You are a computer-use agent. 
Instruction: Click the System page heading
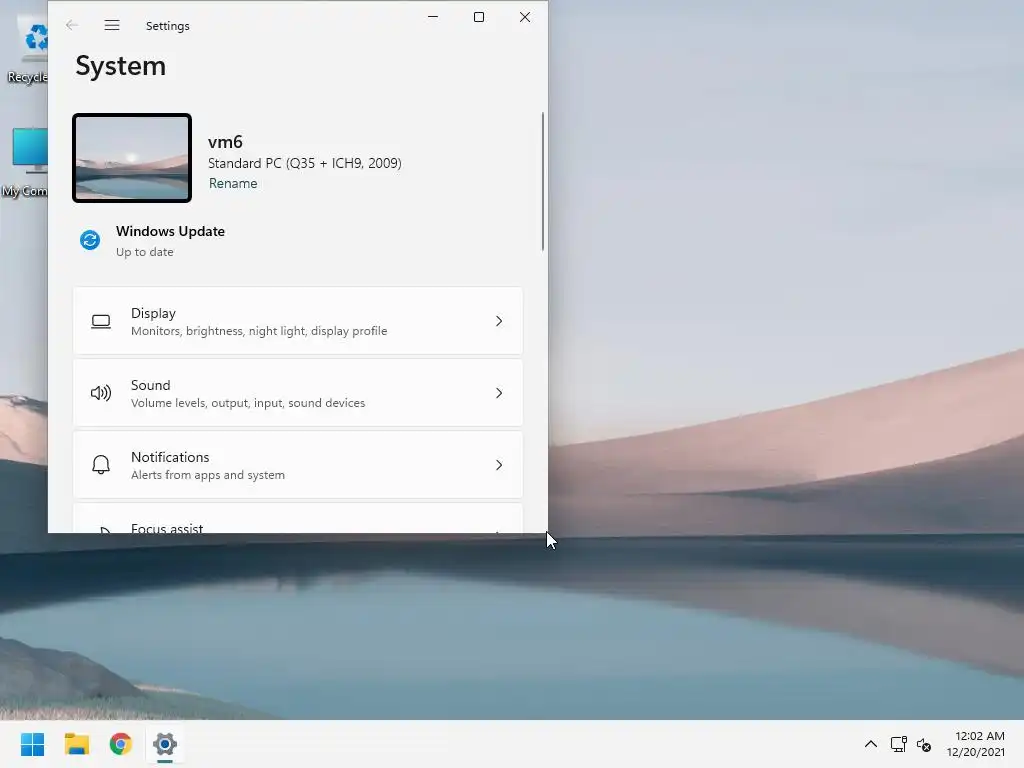pos(121,66)
